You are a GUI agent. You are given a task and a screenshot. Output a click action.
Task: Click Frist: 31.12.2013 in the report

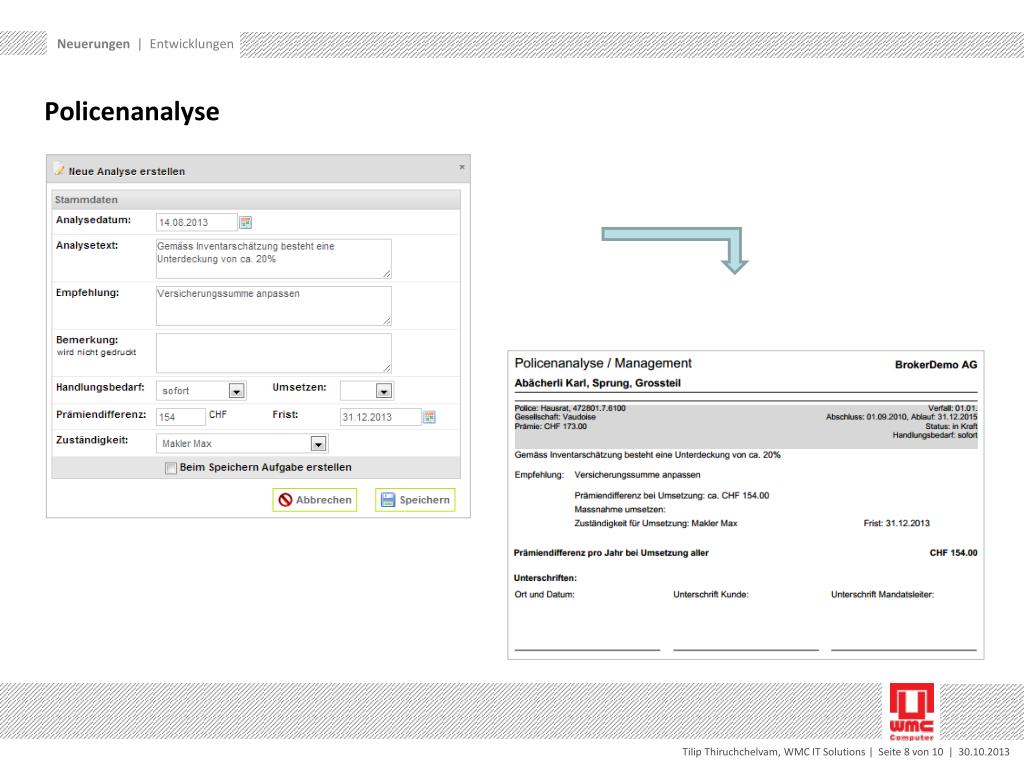[x=896, y=523]
